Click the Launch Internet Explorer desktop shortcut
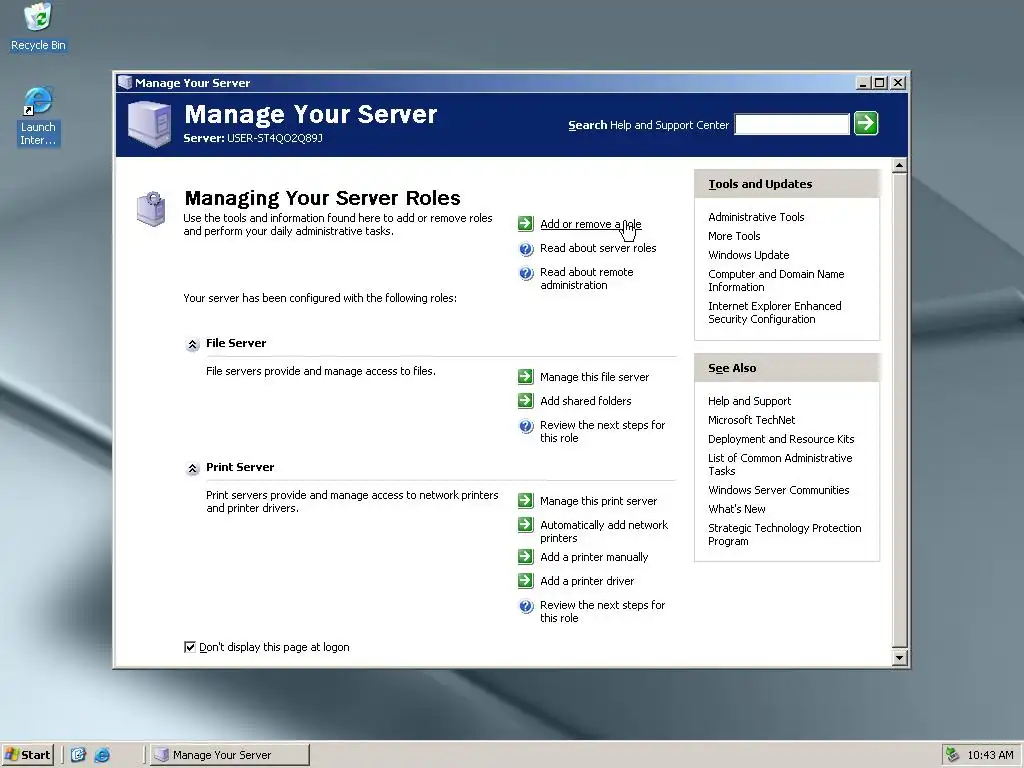The width and height of the screenshot is (1024, 768). [x=38, y=116]
